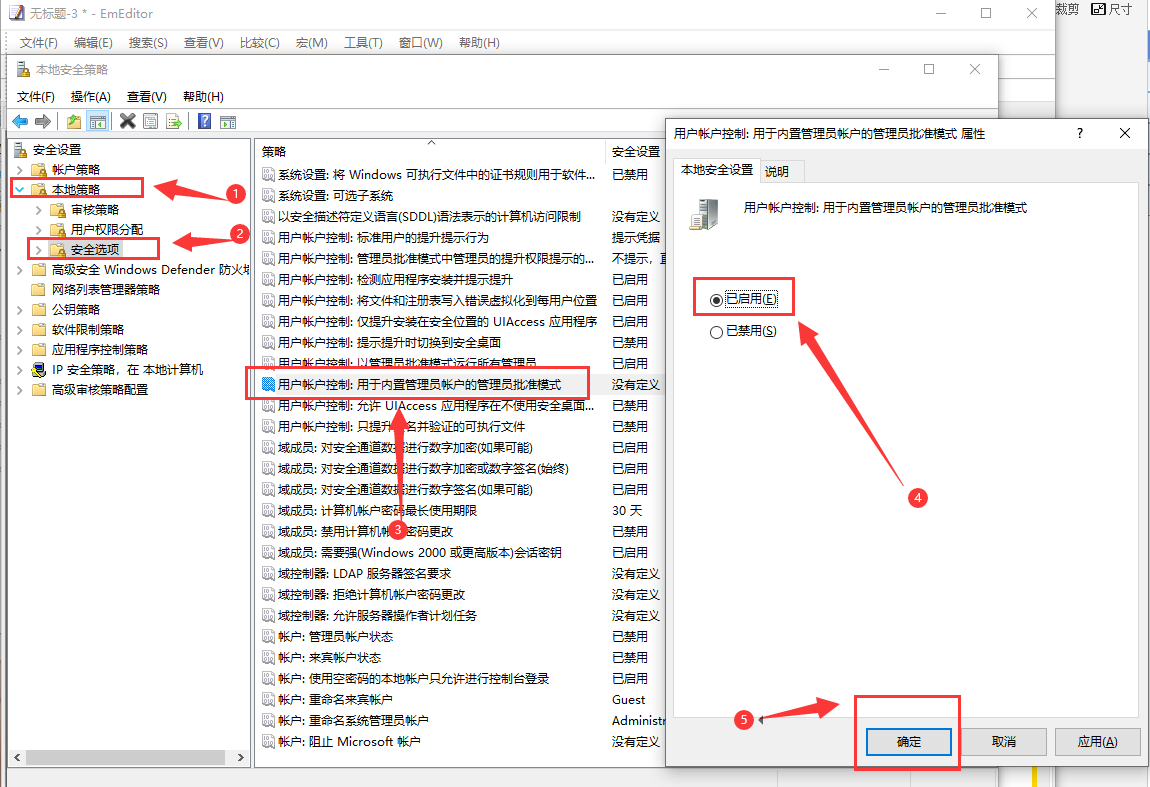Select the 安全设置 root node in the tree
Viewport: 1150px width, 787px height.
(56, 150)
